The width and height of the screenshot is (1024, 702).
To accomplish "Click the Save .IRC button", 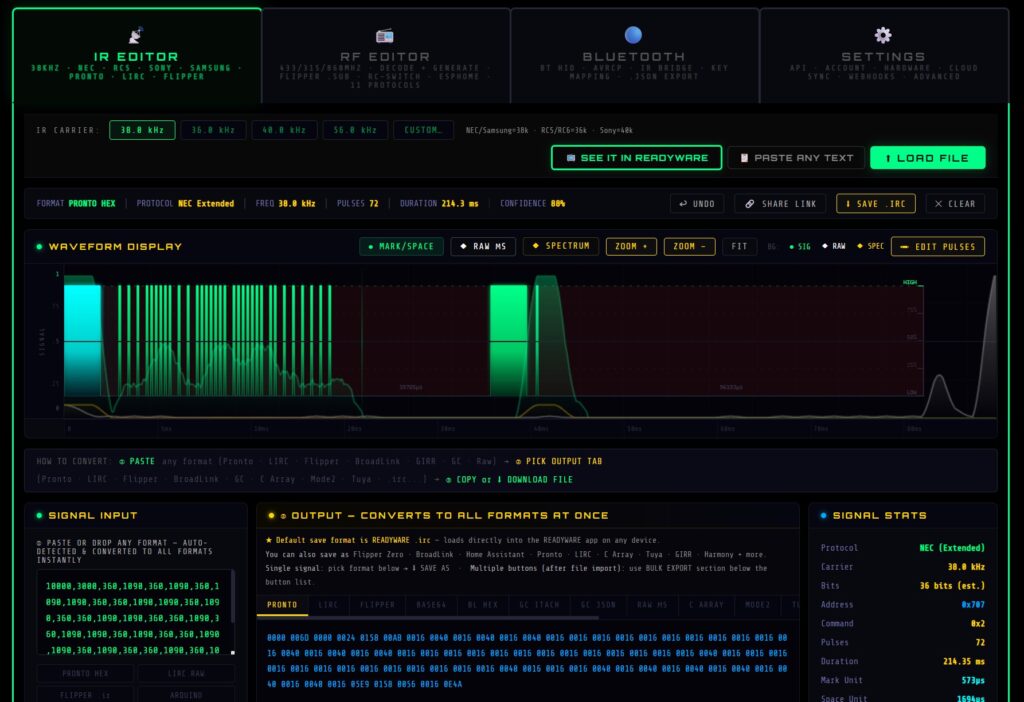I will pyautogui.click(x=876, y=204).
